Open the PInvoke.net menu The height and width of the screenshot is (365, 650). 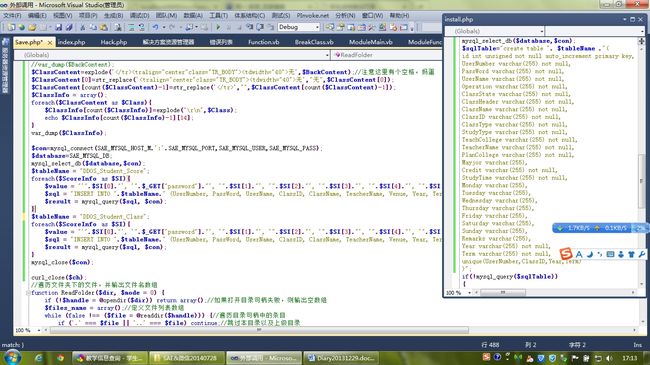point(313,15)
